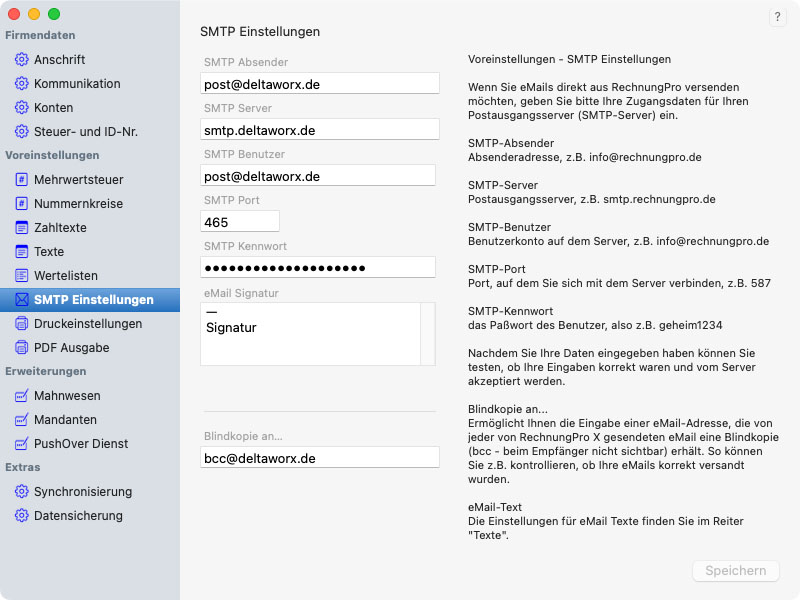The height and width of the screenshot is (600, 800).
Task: Click the SMTP Absender email field
Action: 320,84
